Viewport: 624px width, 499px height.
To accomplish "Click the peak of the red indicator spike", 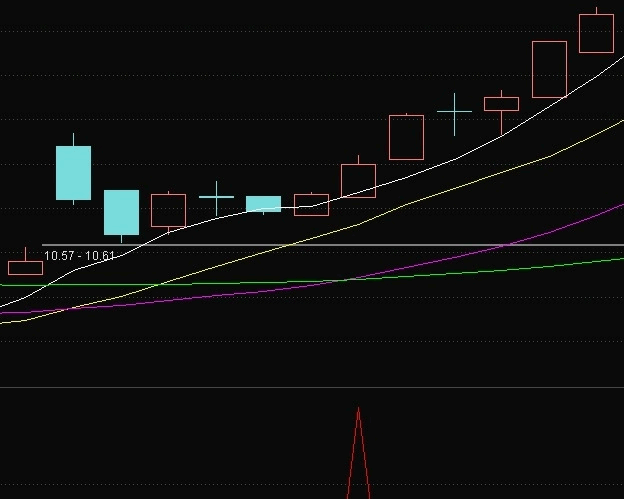I will point(358,408).
